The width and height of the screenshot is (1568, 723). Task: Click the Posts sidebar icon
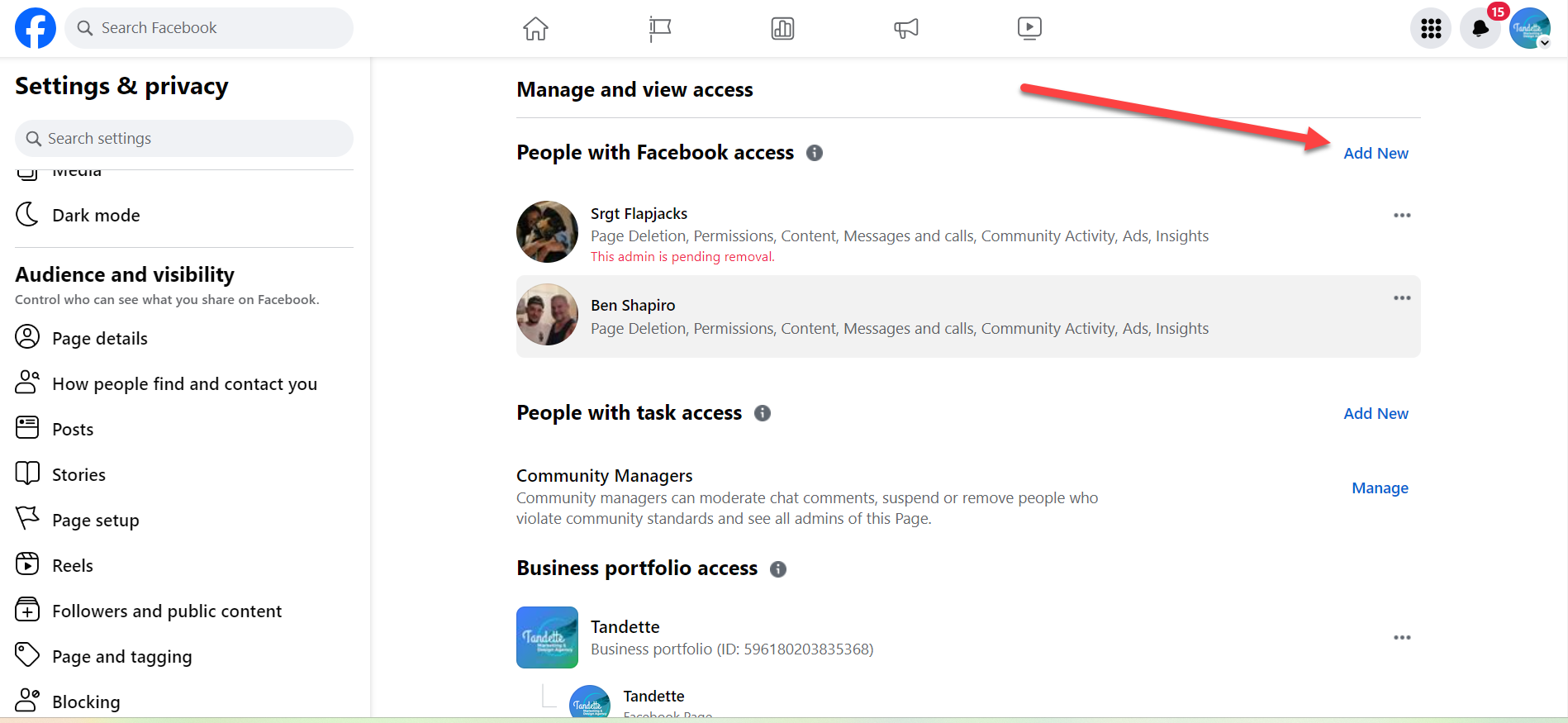pyautogui.click(x=27, y=427)
